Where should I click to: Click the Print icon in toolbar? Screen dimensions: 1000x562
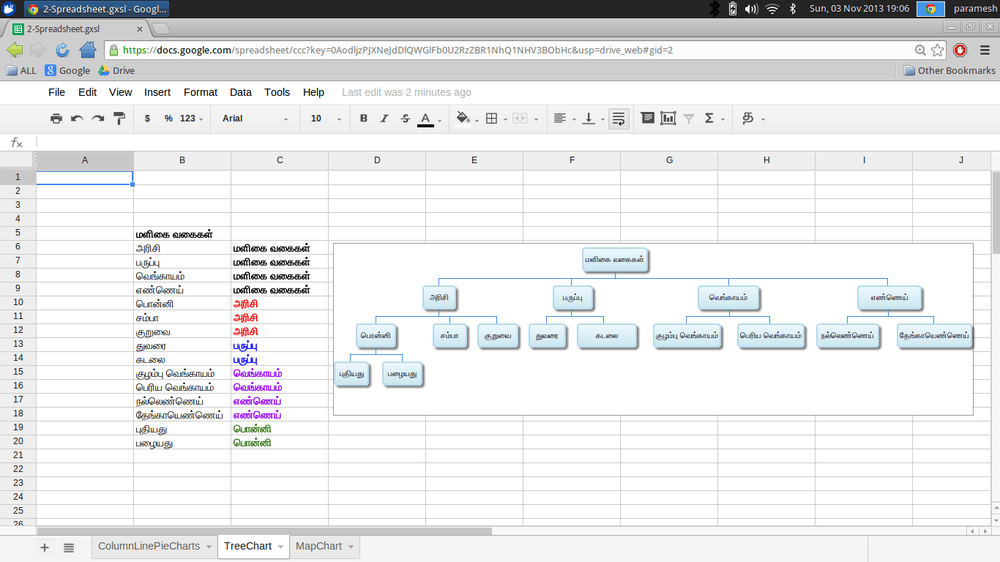(56, 118)
